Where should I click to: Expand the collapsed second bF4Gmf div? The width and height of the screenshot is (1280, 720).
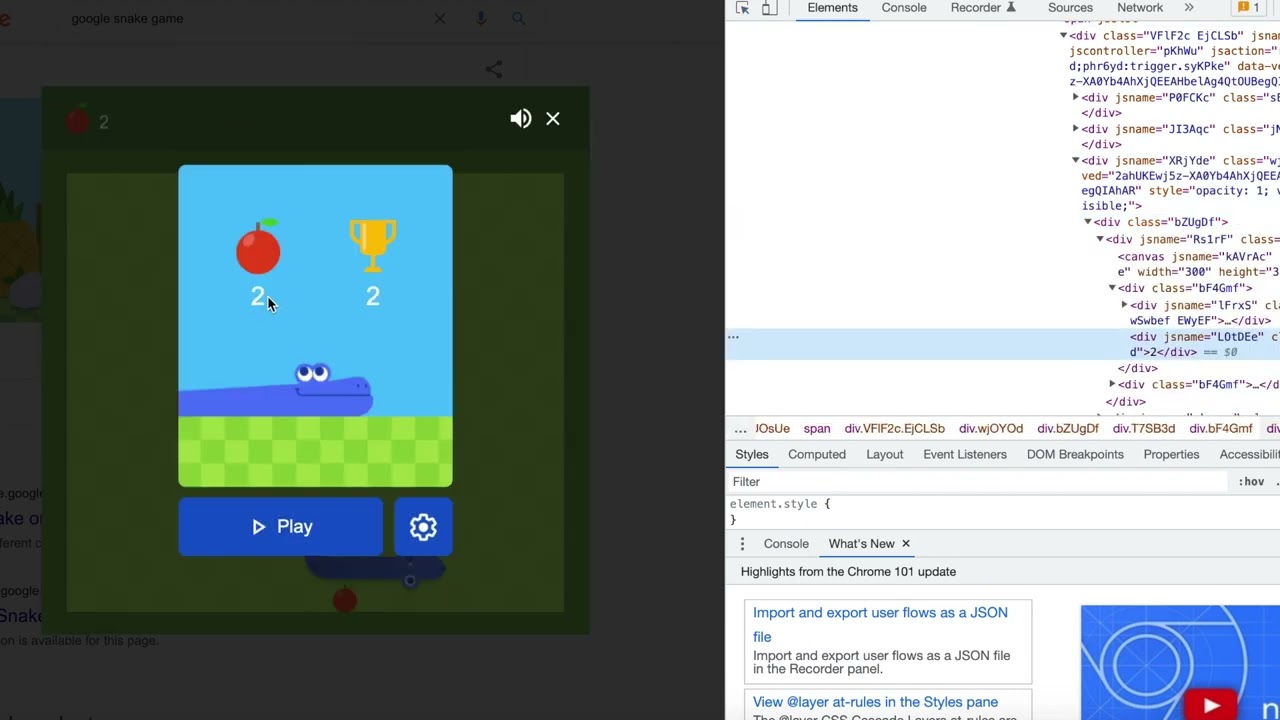point(1111,384)
